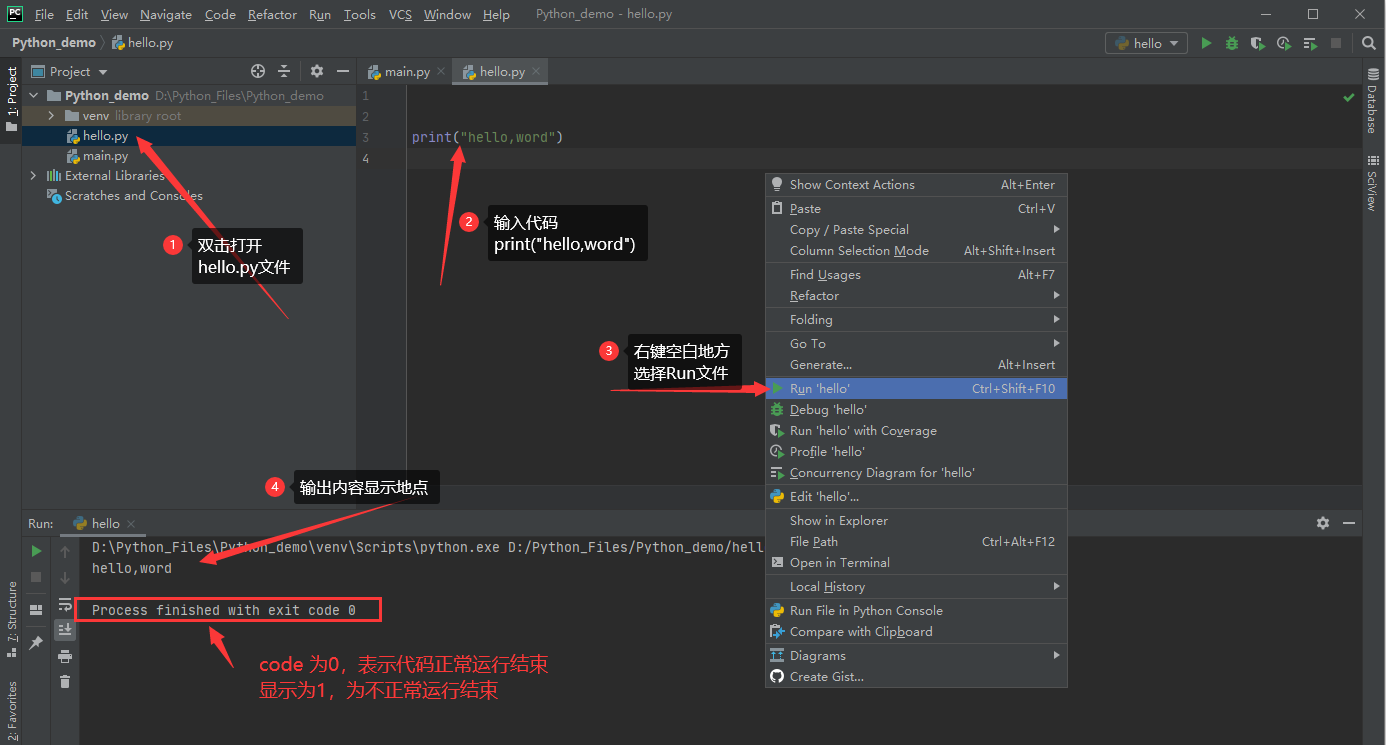Click green inspection checkmark in editor
The height and width of the screenshot is (745, 1386).
pyautogui.click(x=1348, y=97)
